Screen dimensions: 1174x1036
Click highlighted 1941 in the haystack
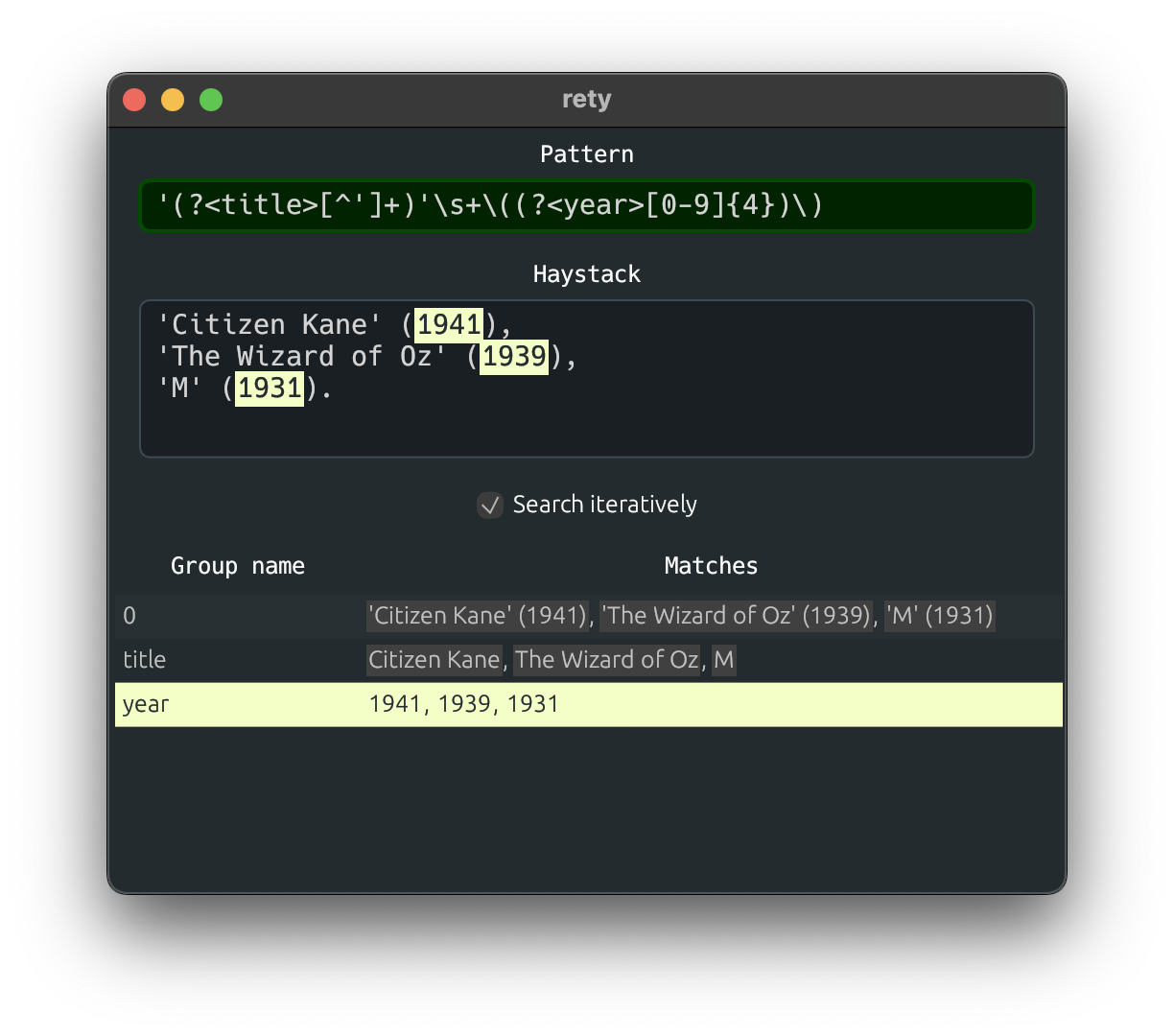(449, 324)
